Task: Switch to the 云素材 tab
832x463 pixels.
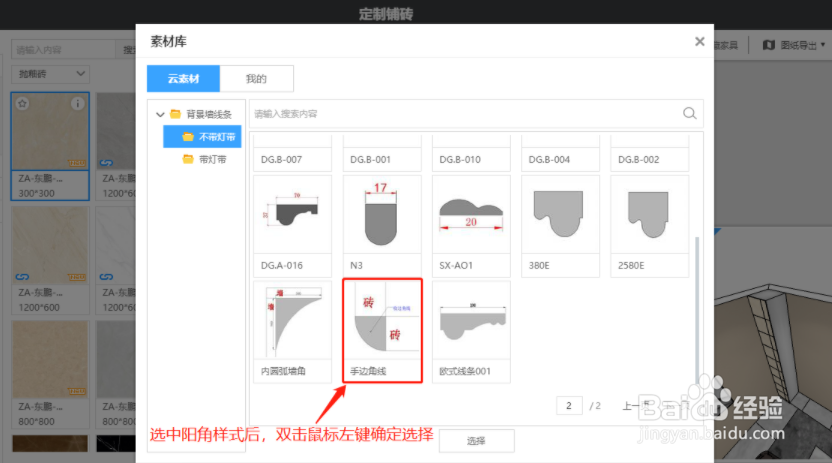Action: (183, 78)
